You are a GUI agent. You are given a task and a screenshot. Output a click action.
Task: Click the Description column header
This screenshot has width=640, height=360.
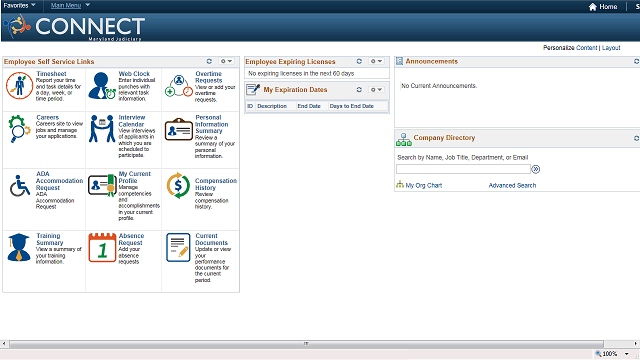point(272,106)
